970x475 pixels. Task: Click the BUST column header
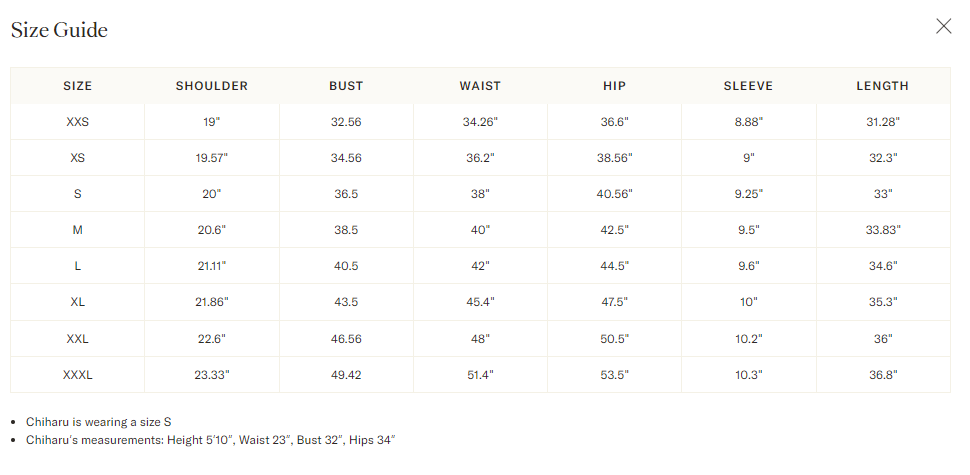(346, 86)
